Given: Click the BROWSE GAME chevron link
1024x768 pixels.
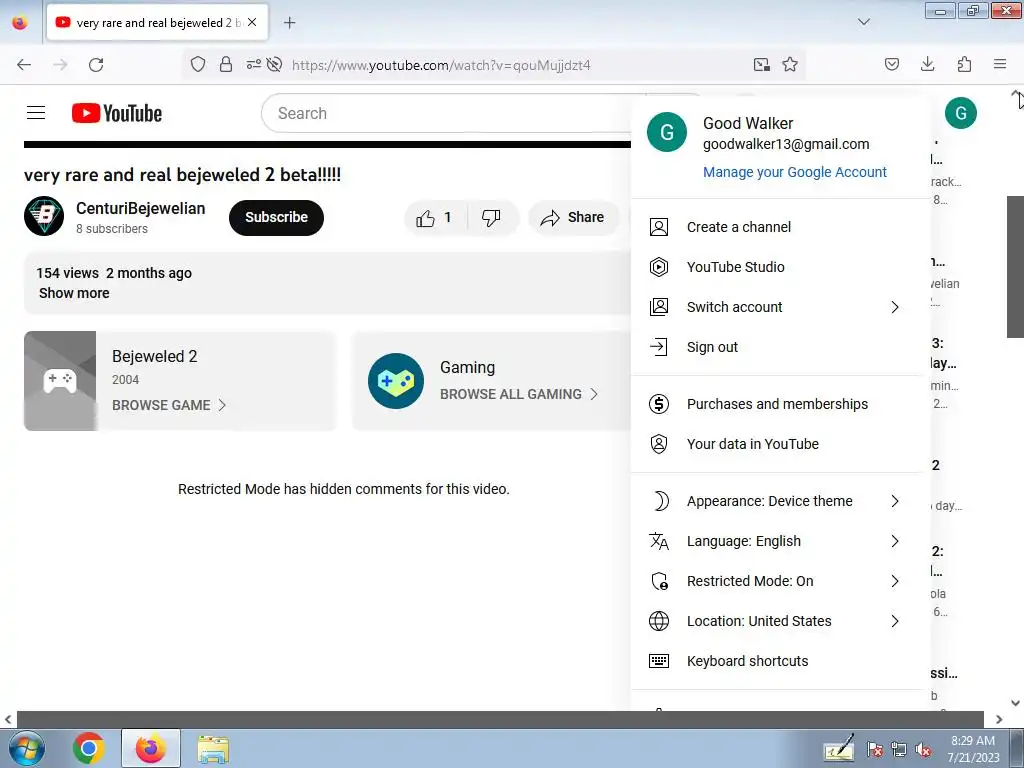Looking at the screenshot, I should [169, 405].
